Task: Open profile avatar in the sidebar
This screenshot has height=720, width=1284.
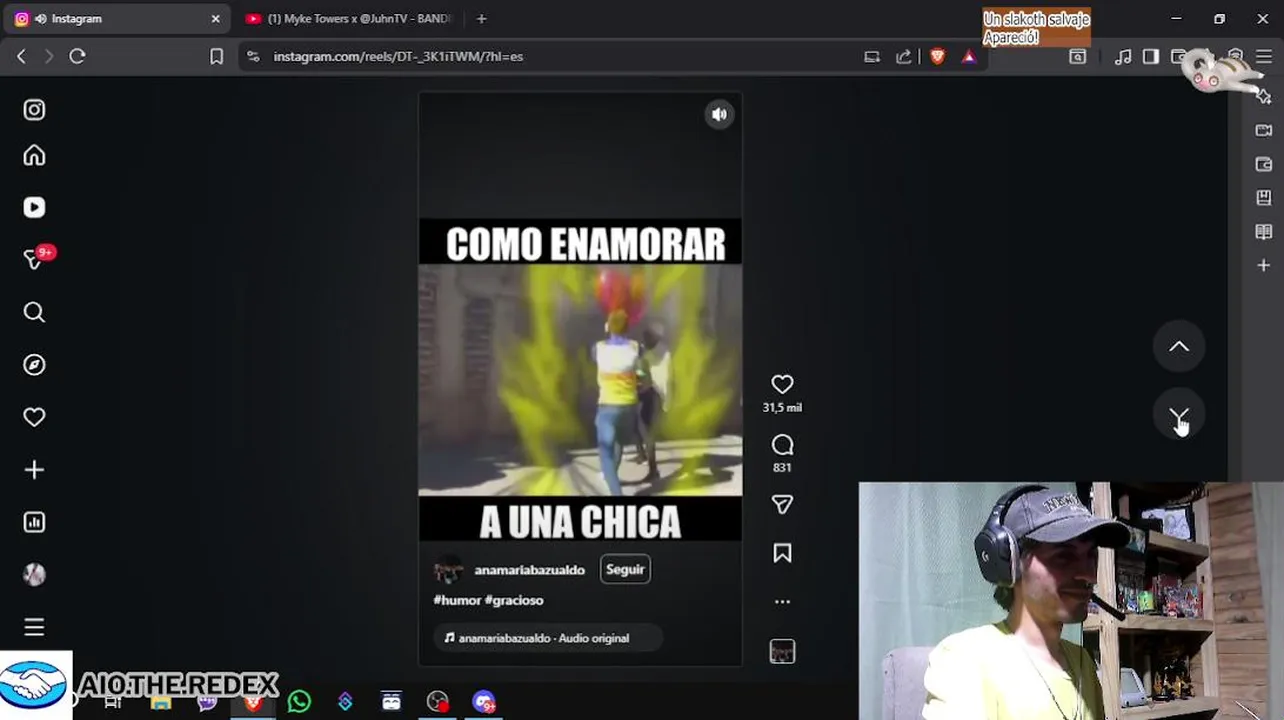Action: tap(34, 574)
